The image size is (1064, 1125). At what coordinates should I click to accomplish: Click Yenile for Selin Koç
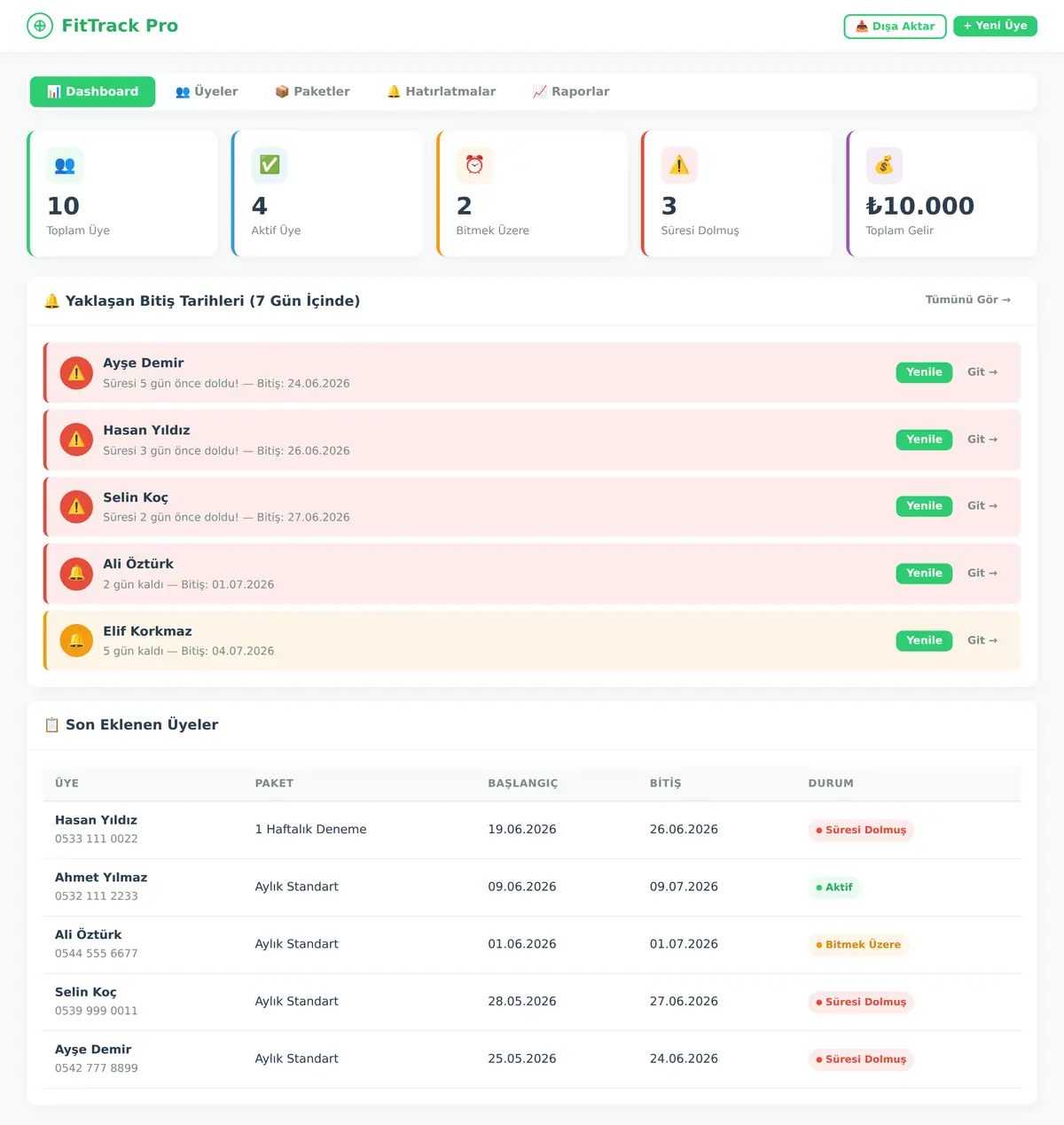[924, 506]
